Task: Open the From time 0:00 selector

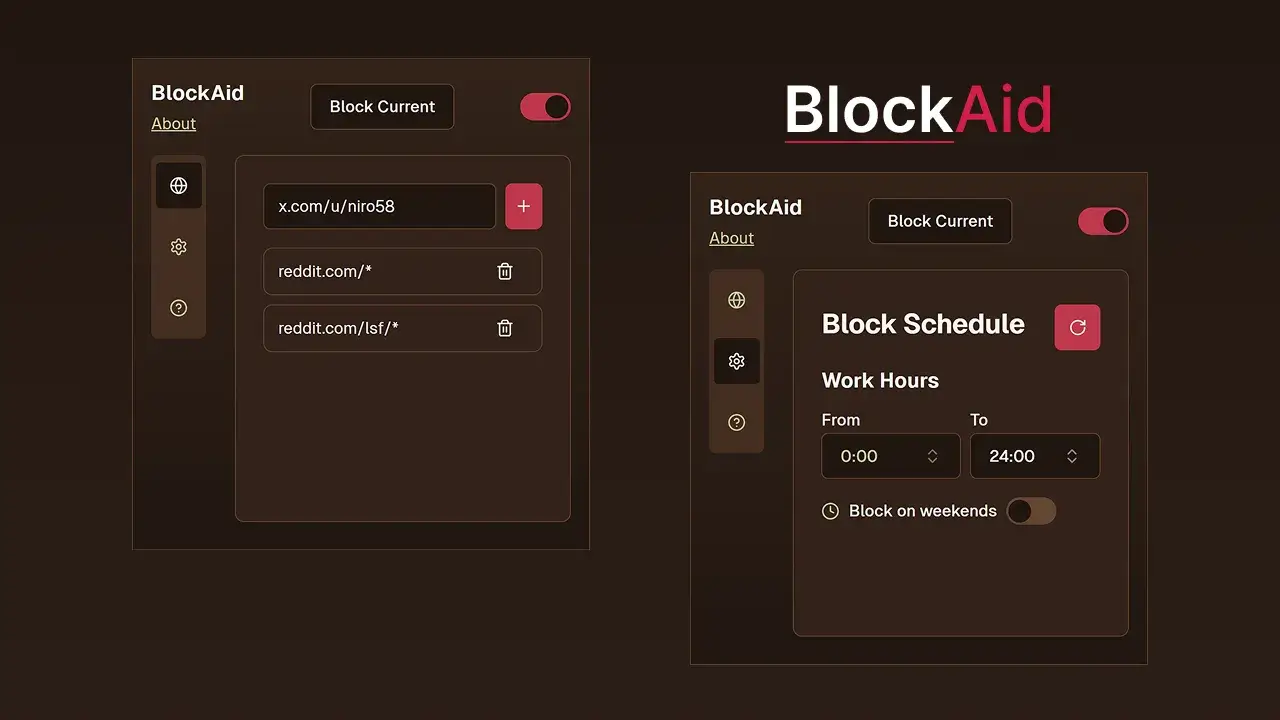Action: (890, 456)
